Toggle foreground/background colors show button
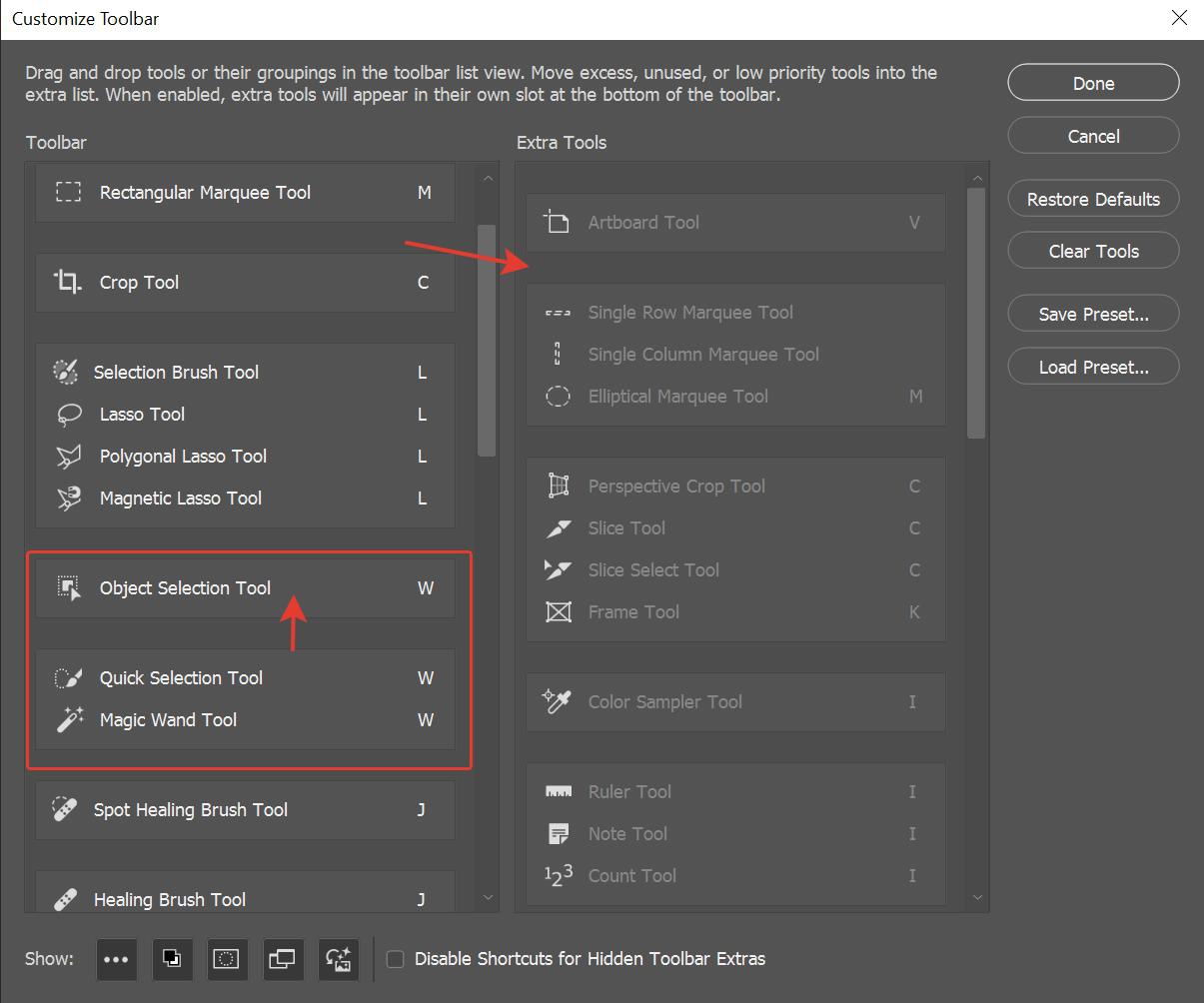Screen dimensions: 1204x1003 pos(172,959)
